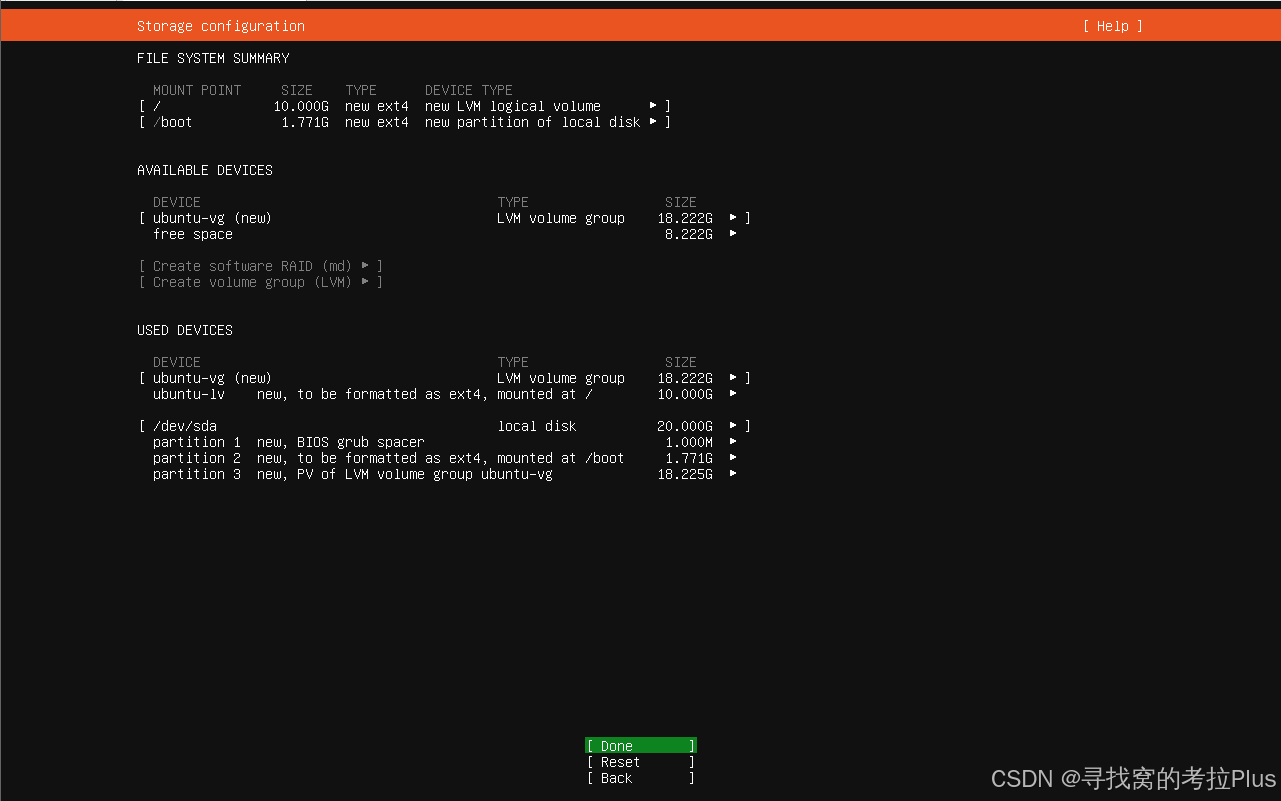Open arrow menu of available ubuntu-vg 18.222G
The width and height of the screenshot is (1281, 801).
(x=733, y=218)
